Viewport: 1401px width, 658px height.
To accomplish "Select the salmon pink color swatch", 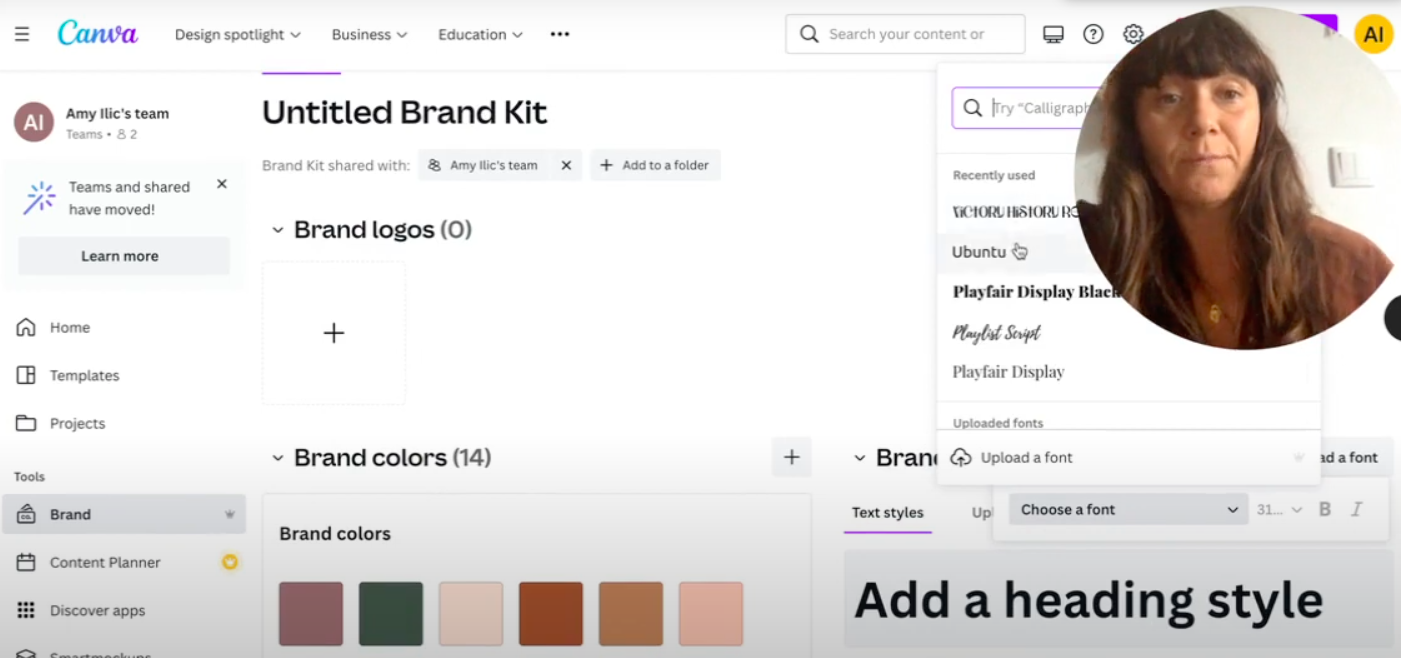I will [711, 614].
